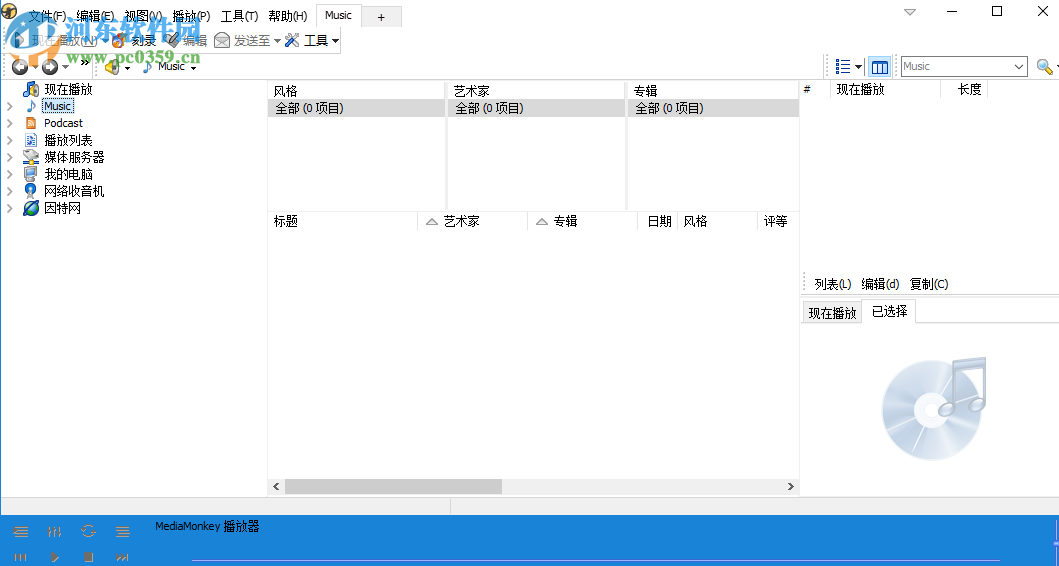Add a new tab with plus button
The width and height of the screenshot is (1059, 566).
pyautogui.click(x=381, y=18)
